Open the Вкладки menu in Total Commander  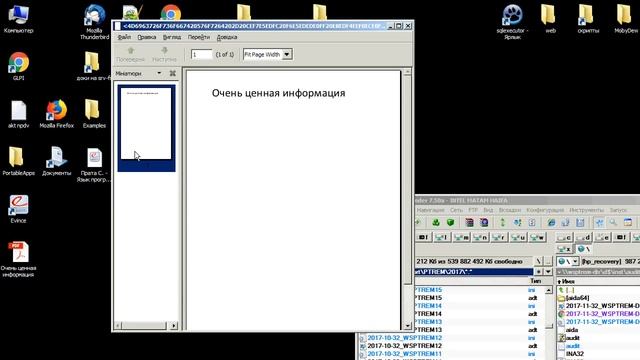pos(510,210)
